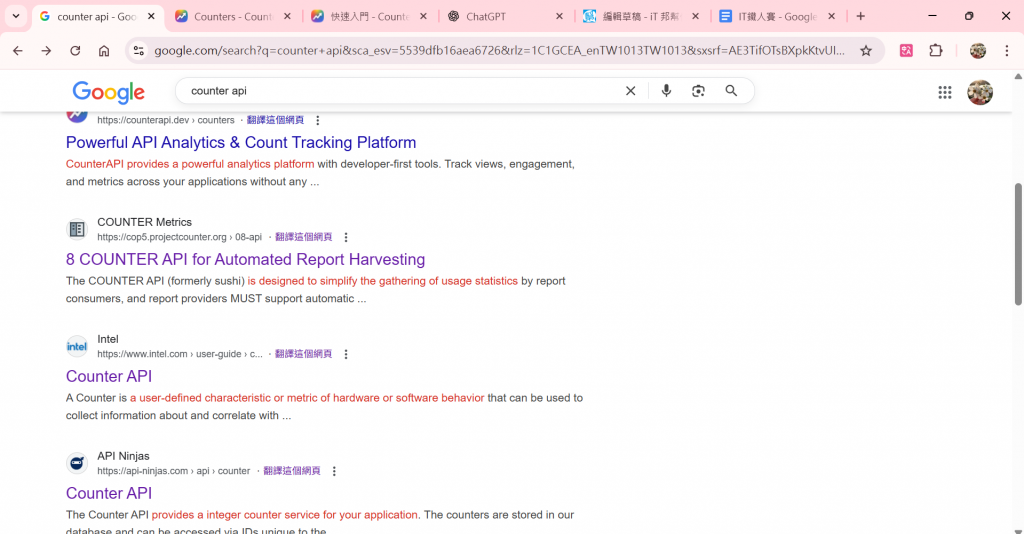
Task: Click the Intel site name
Action: (x=108, y=339)
